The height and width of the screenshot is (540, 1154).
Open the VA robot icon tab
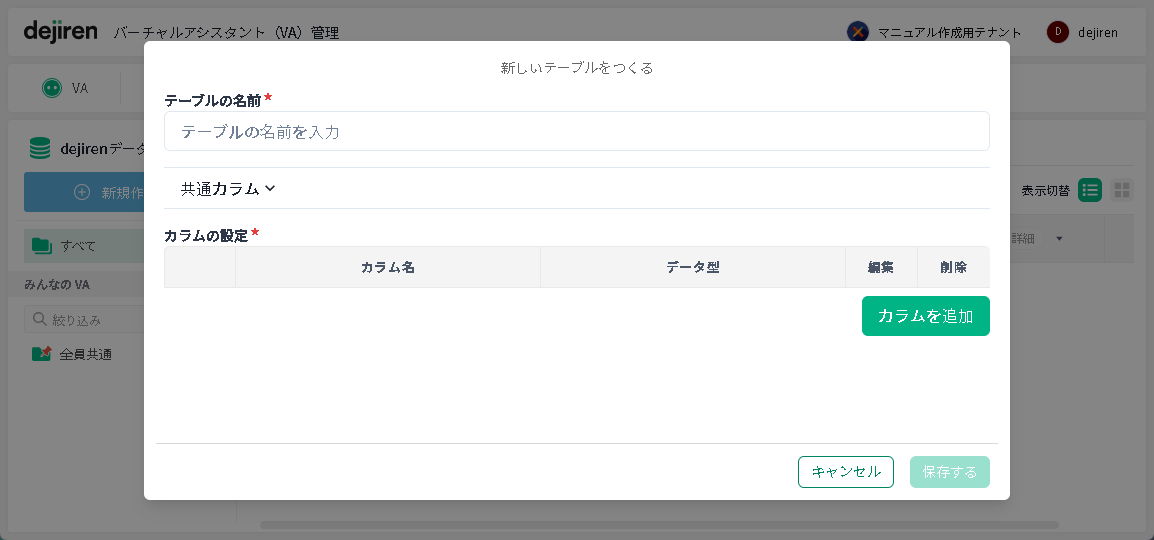52,88
